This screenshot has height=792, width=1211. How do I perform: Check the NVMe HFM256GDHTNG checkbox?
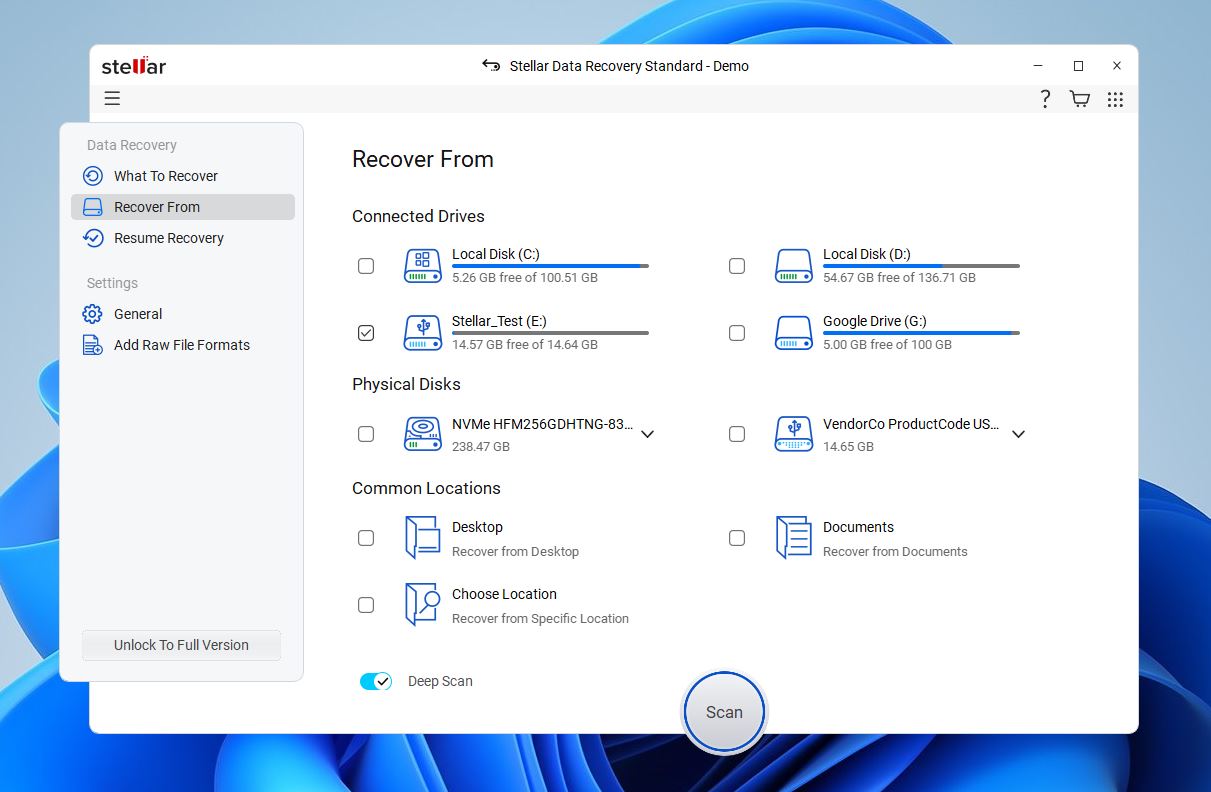coord(366,434)
